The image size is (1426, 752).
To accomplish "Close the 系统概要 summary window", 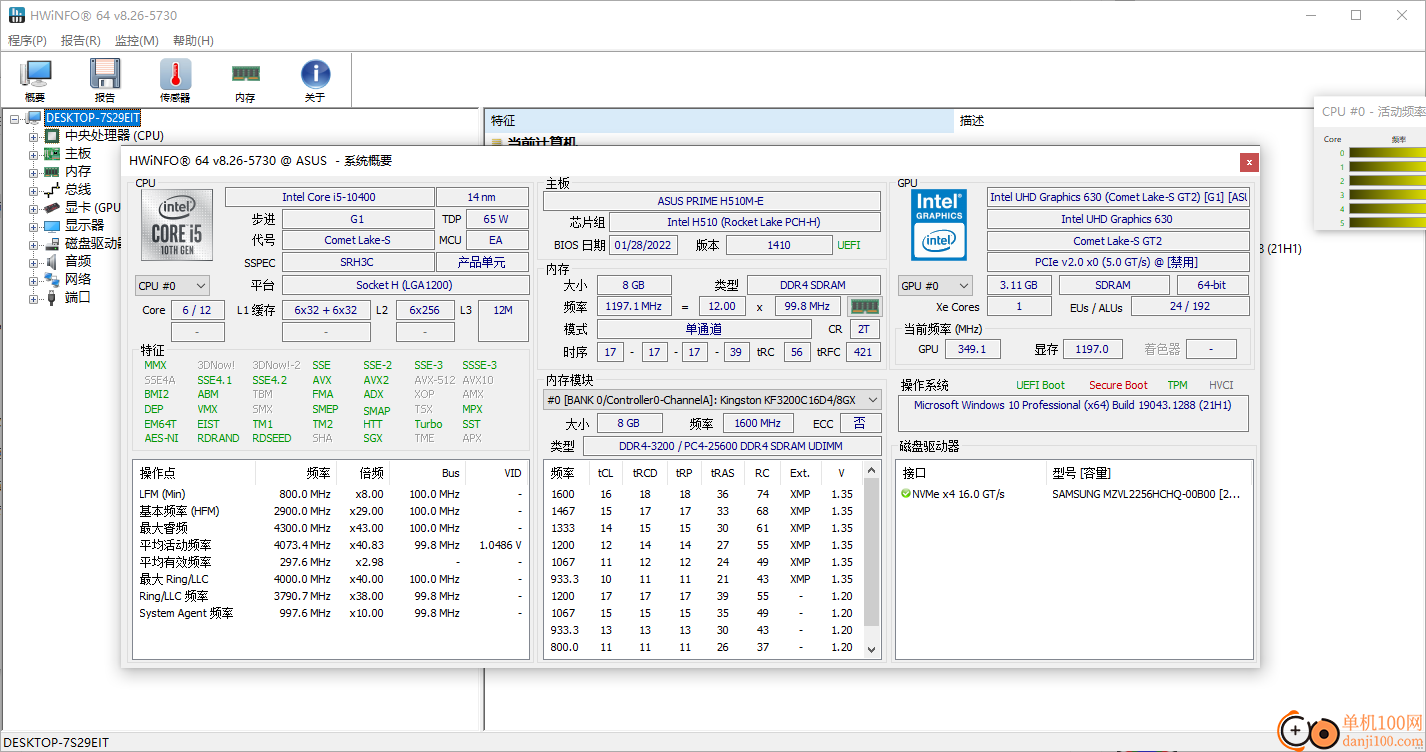I will coord(1249,161).
